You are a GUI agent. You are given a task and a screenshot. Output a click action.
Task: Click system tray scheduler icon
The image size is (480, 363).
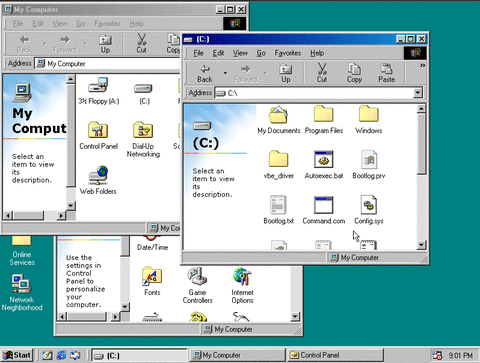437,356
